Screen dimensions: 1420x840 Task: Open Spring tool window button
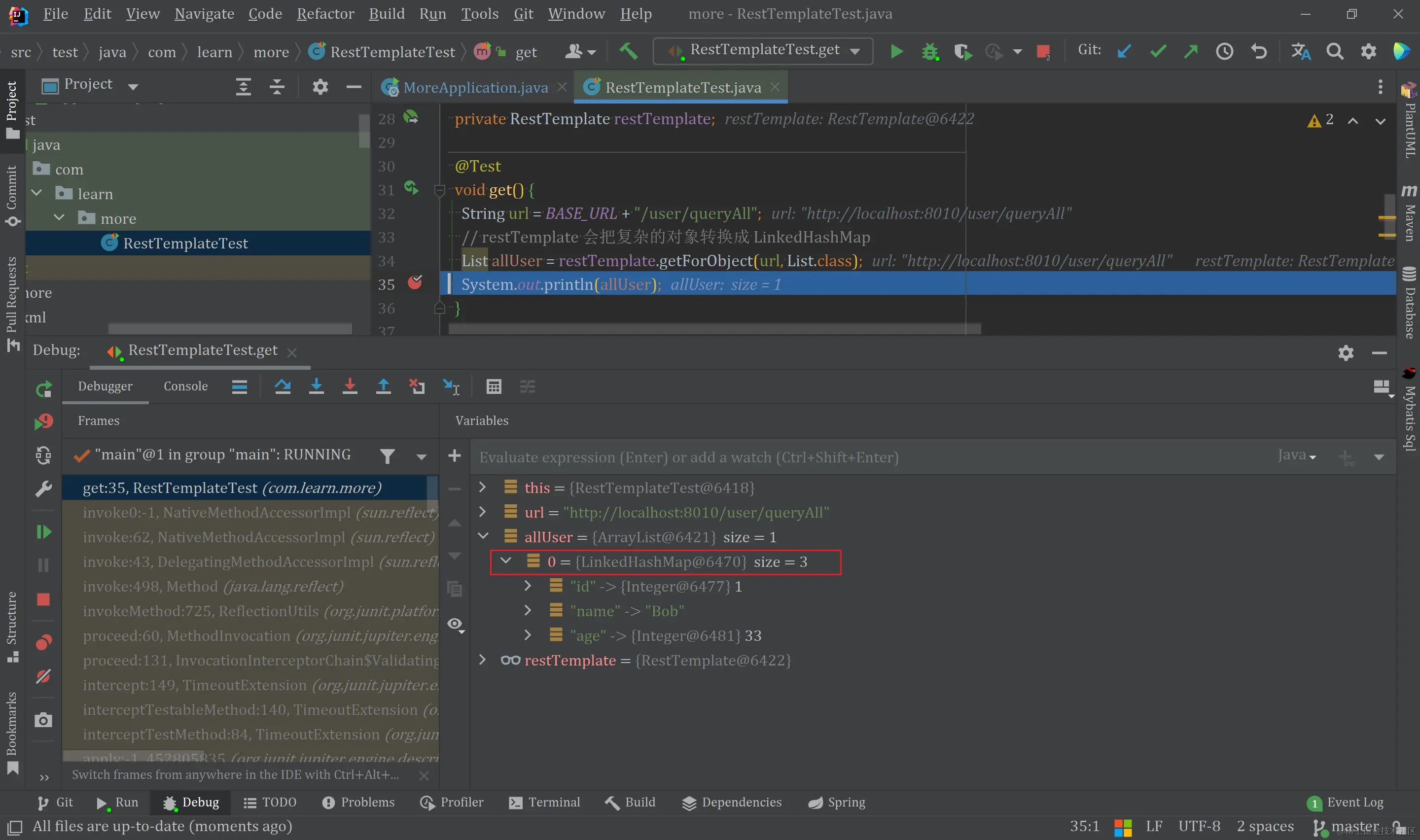coord(837,802)
